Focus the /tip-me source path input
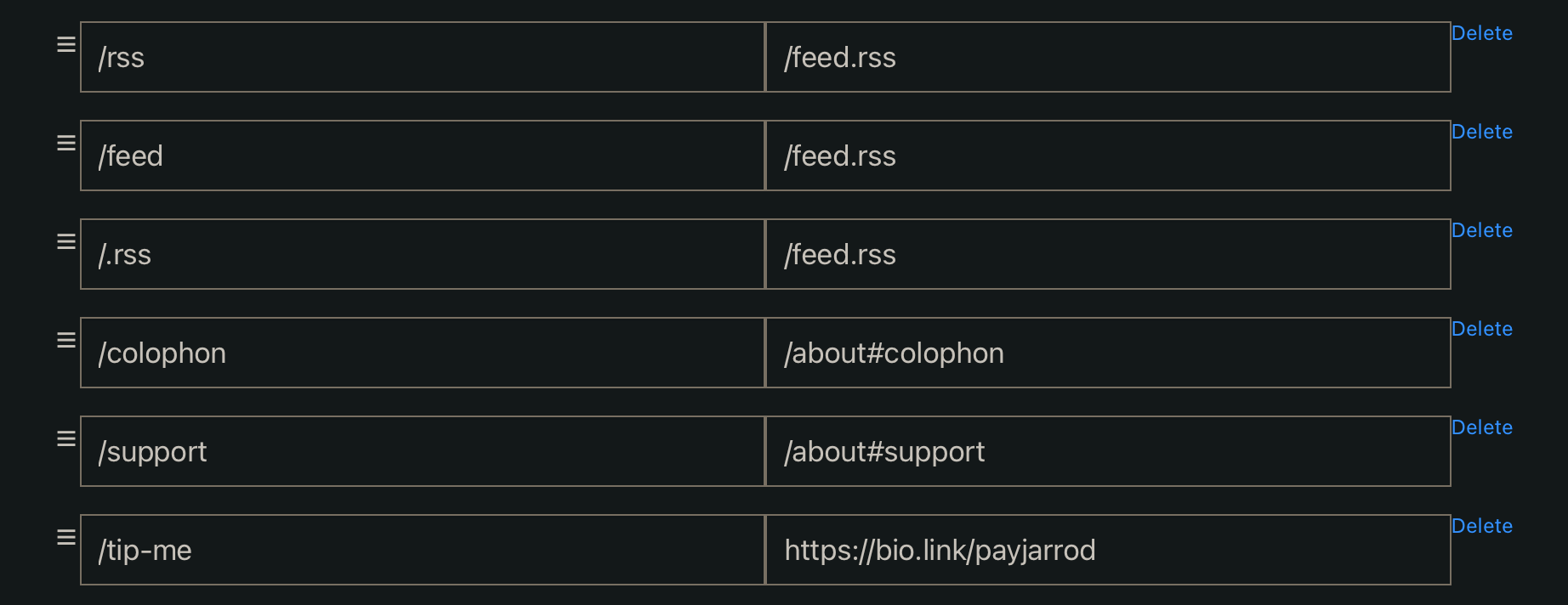1568x605 pixels. tap(423, 550)
